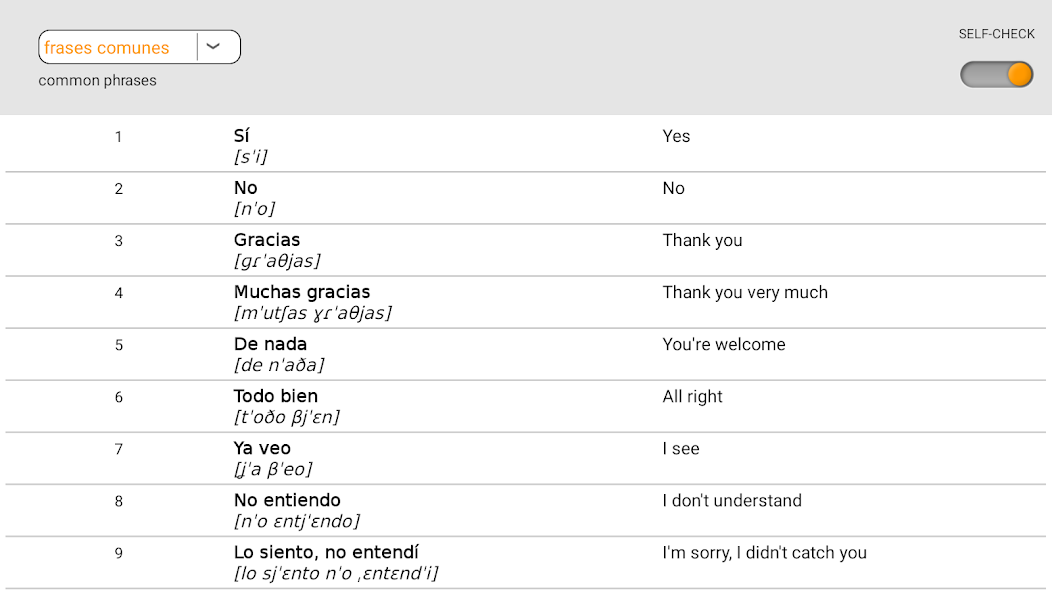Click row number 9
1052x592 pixels.
119,553
